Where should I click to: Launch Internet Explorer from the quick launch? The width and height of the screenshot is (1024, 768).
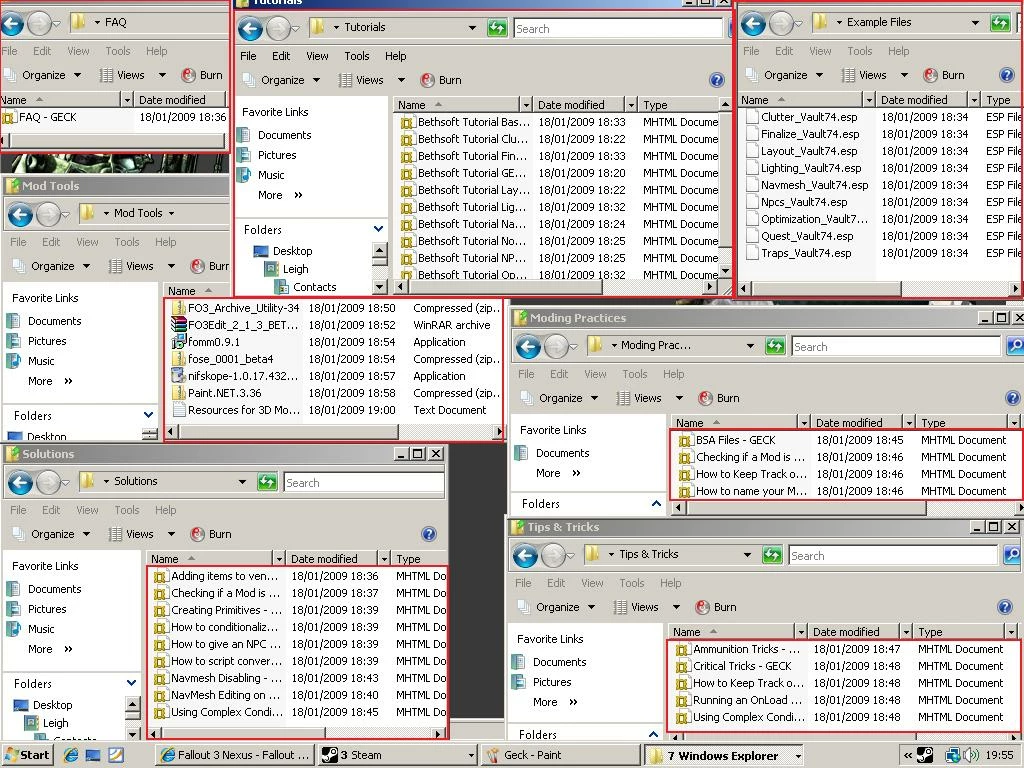[71, 756]
